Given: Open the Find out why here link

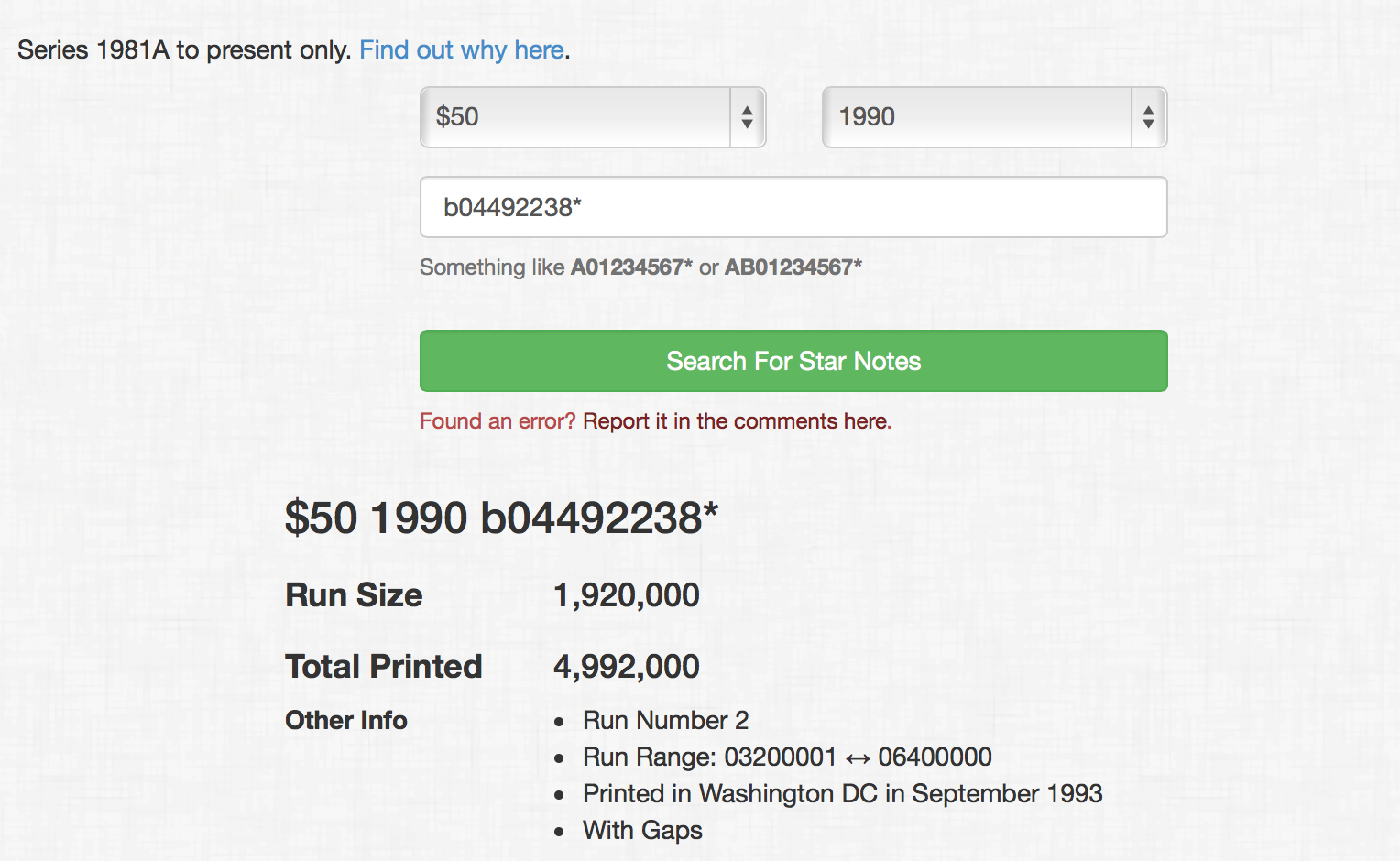Looking at the screenshot, I should 462,49.
